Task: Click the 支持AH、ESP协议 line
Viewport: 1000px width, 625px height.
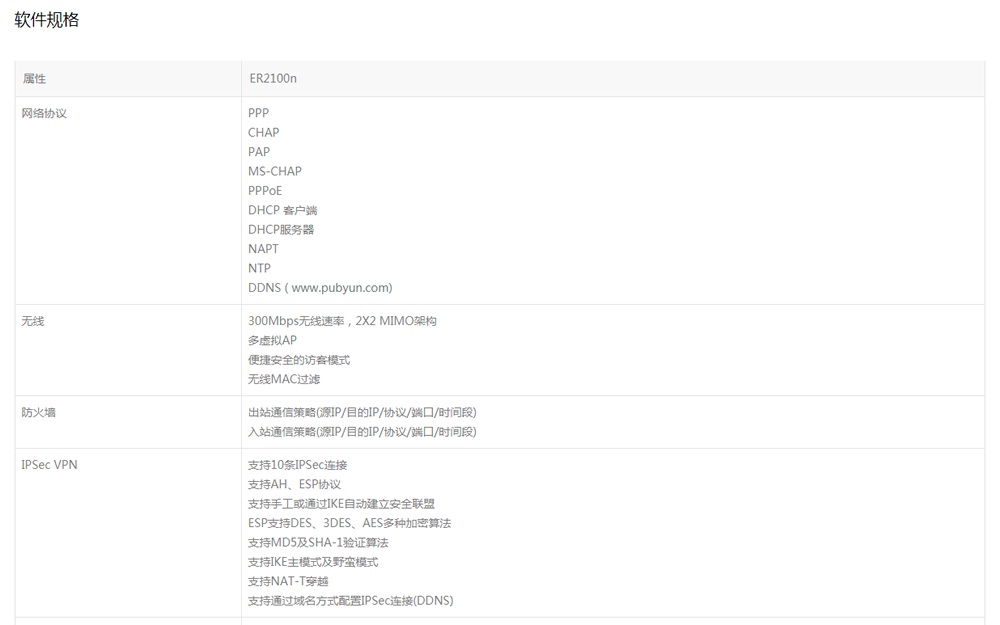Action: [295, 485]
